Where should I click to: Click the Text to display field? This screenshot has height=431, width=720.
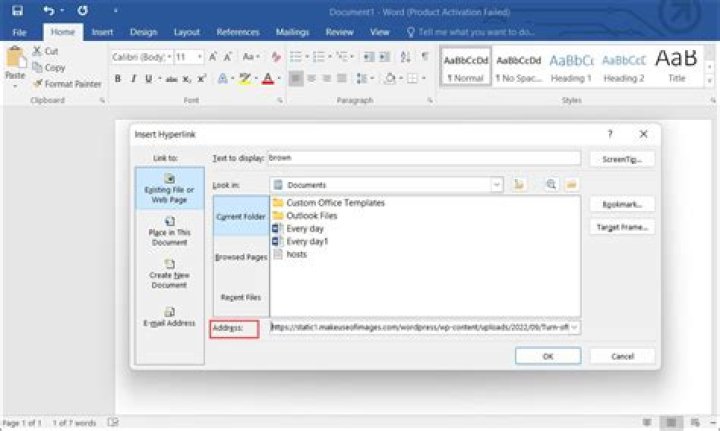tap(424, 158)
